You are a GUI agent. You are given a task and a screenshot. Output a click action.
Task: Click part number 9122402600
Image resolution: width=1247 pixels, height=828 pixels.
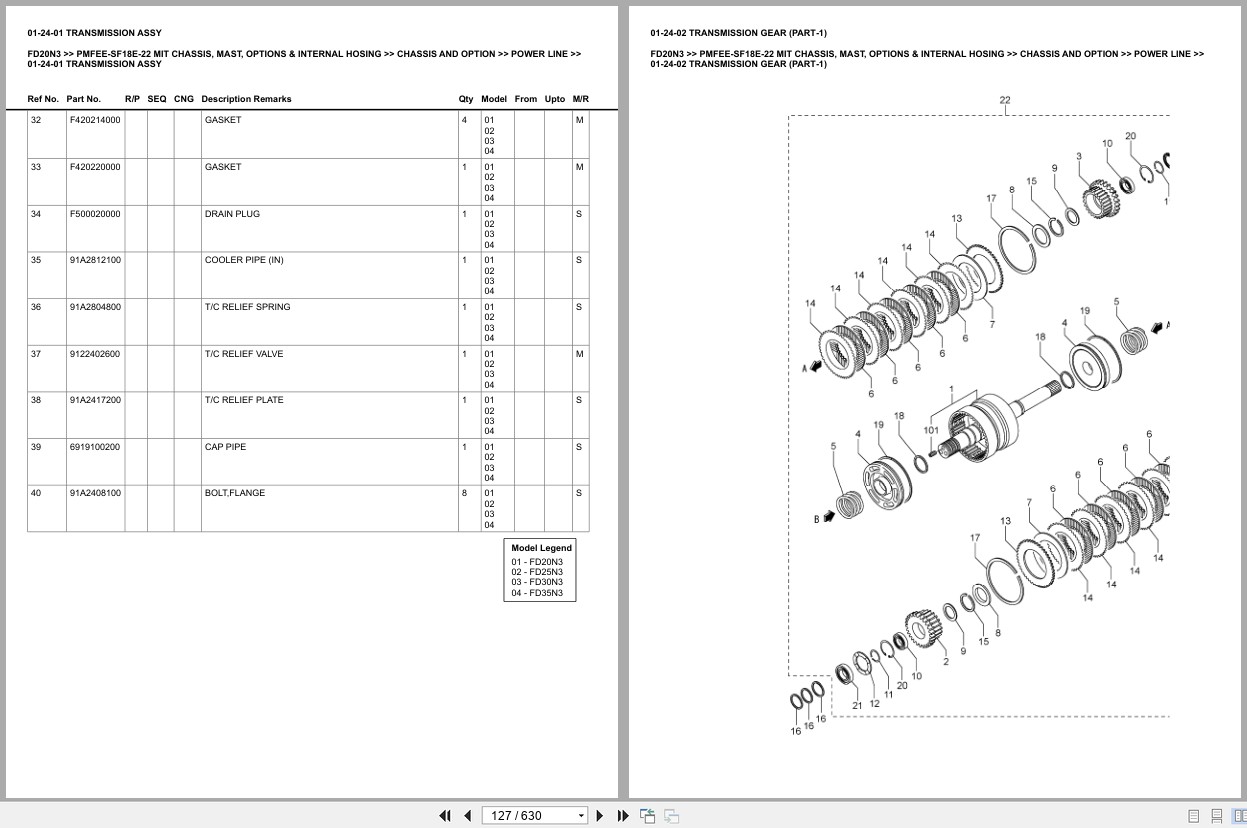point(95,354)
